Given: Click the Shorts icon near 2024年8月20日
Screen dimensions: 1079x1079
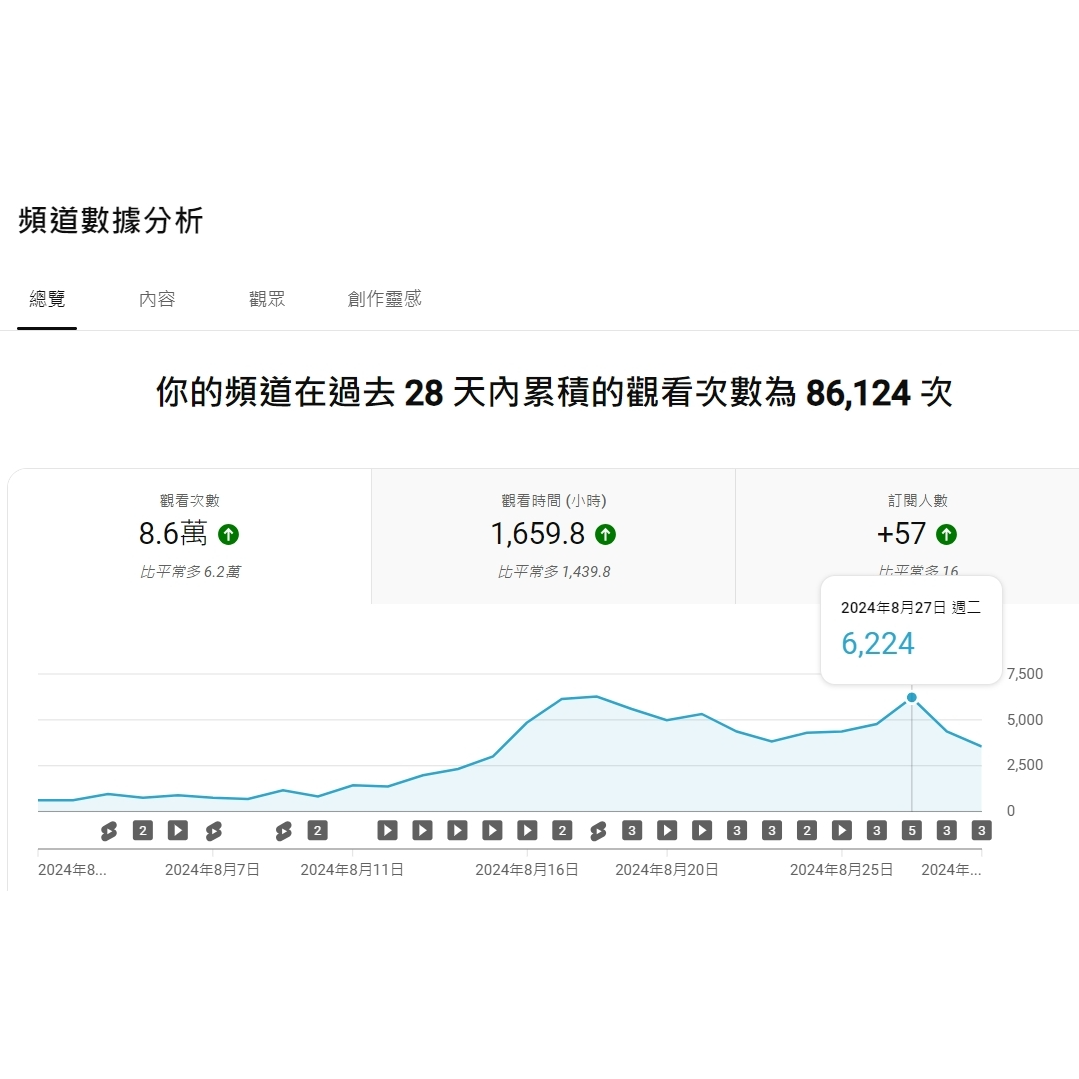Looking at the screenshot, I should [x=597, y=830].
